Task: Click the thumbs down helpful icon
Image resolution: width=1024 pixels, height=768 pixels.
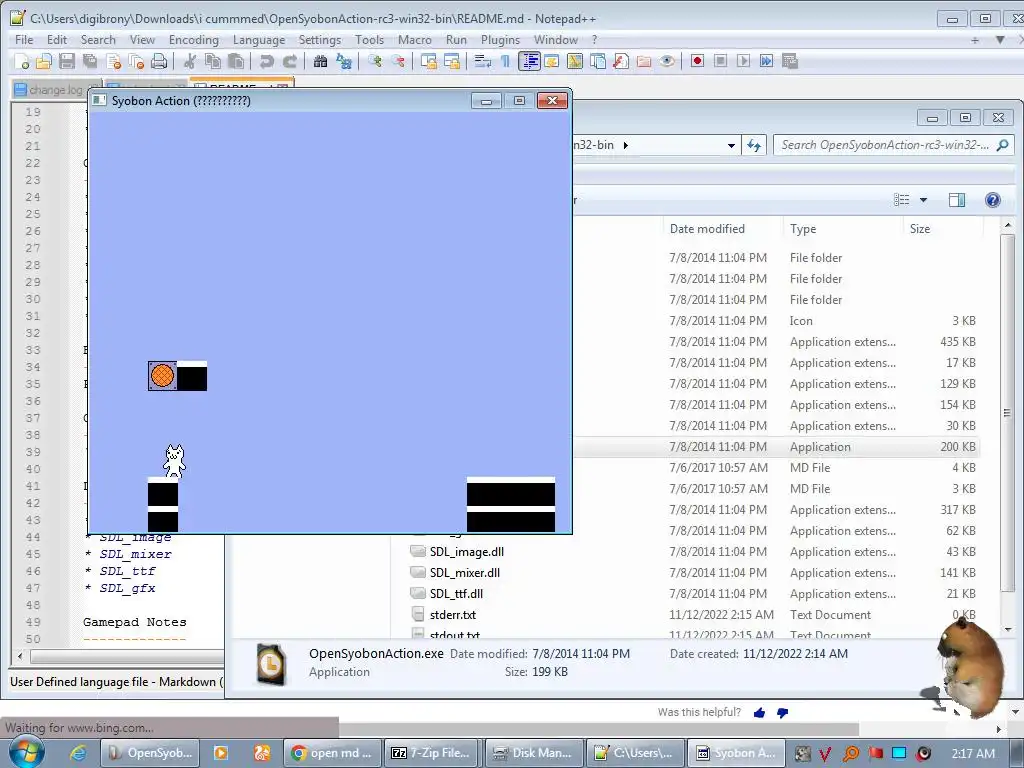Action: pyautogui.click(x=782, y=712)
